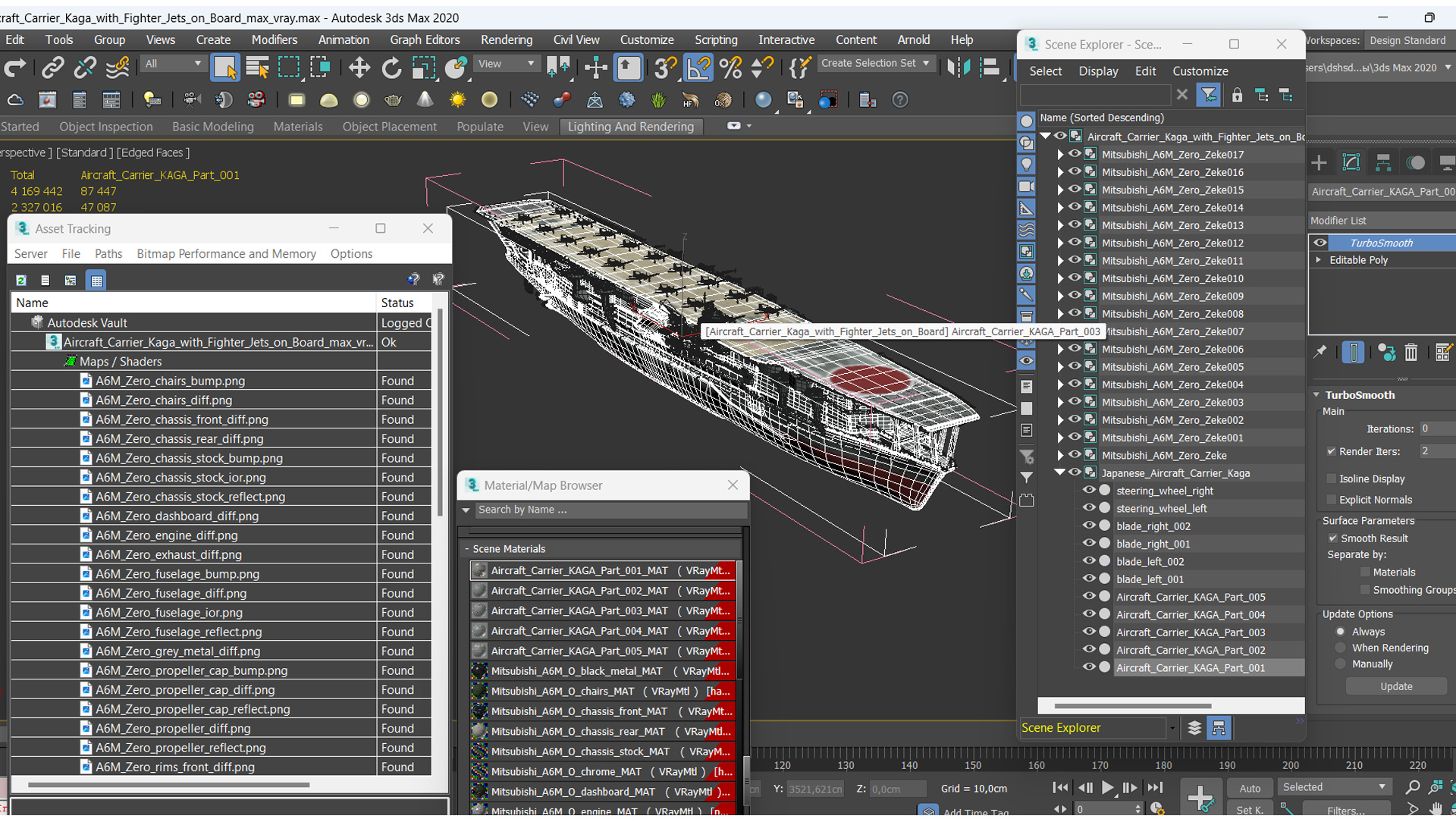Click the Mirror tool icon
The height and width of the screenshot is (819, 1456).
tap(958, 68)
